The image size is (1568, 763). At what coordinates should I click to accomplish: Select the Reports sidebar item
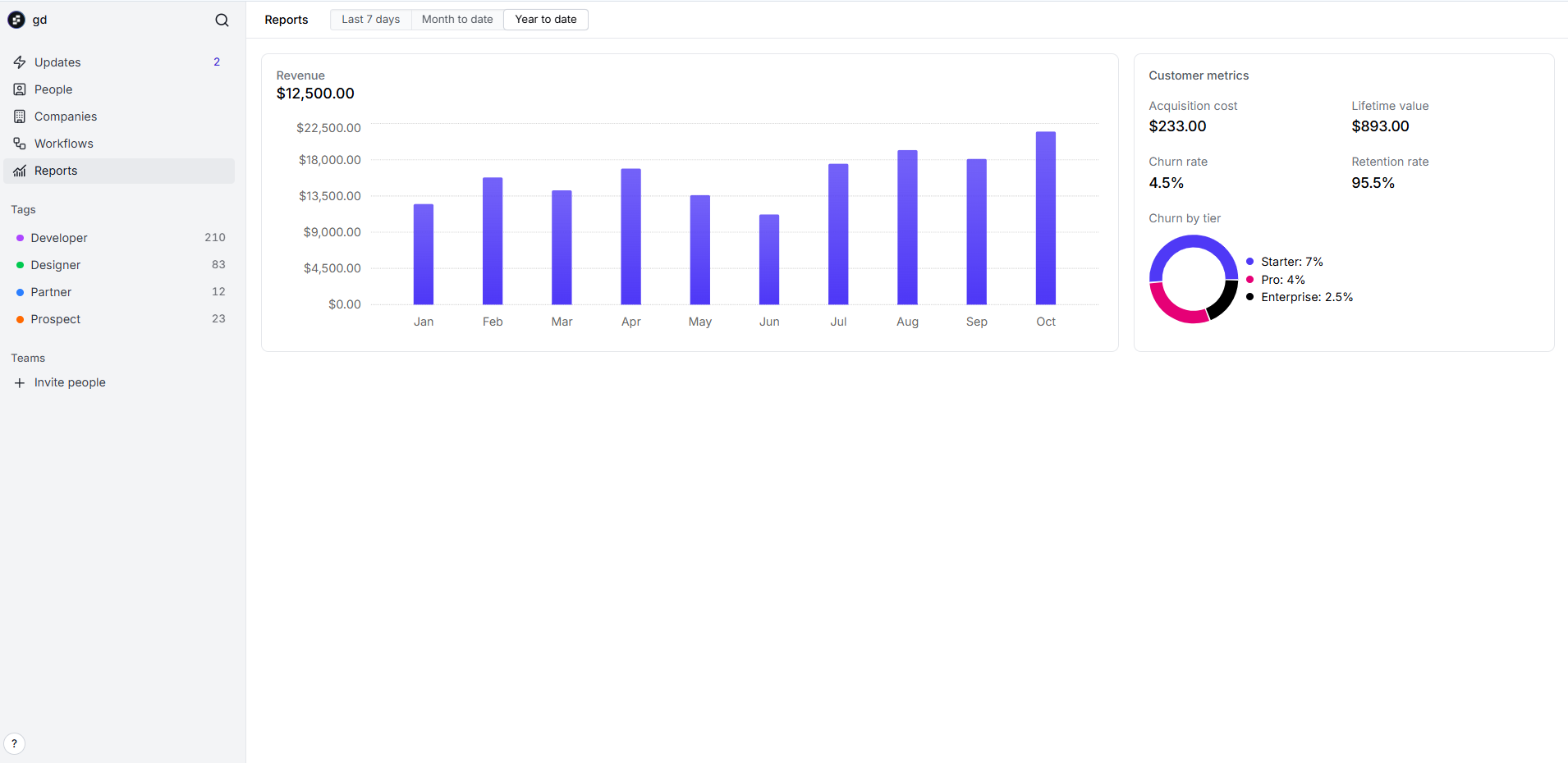pyautogui.click(x=119, y=171)
